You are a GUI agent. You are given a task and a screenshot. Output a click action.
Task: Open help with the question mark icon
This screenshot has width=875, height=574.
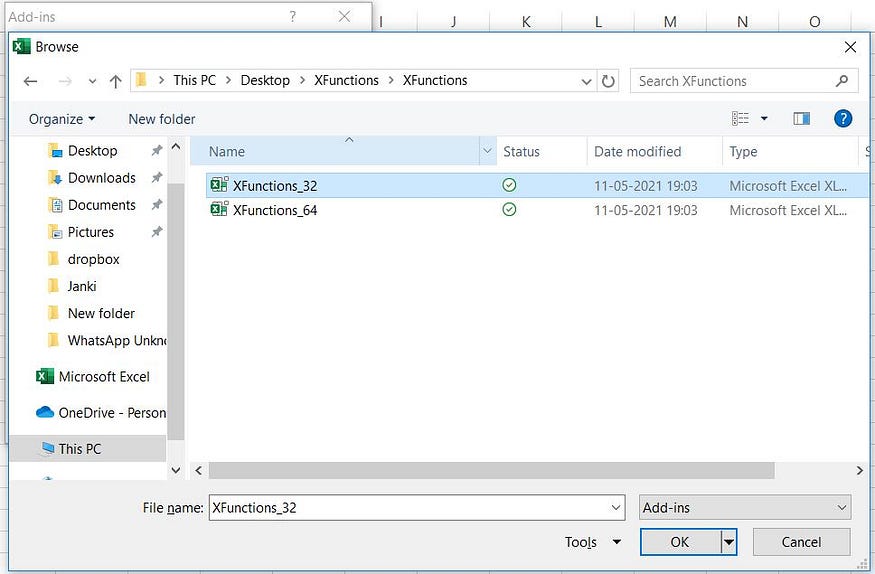click(x=843, y=118)
